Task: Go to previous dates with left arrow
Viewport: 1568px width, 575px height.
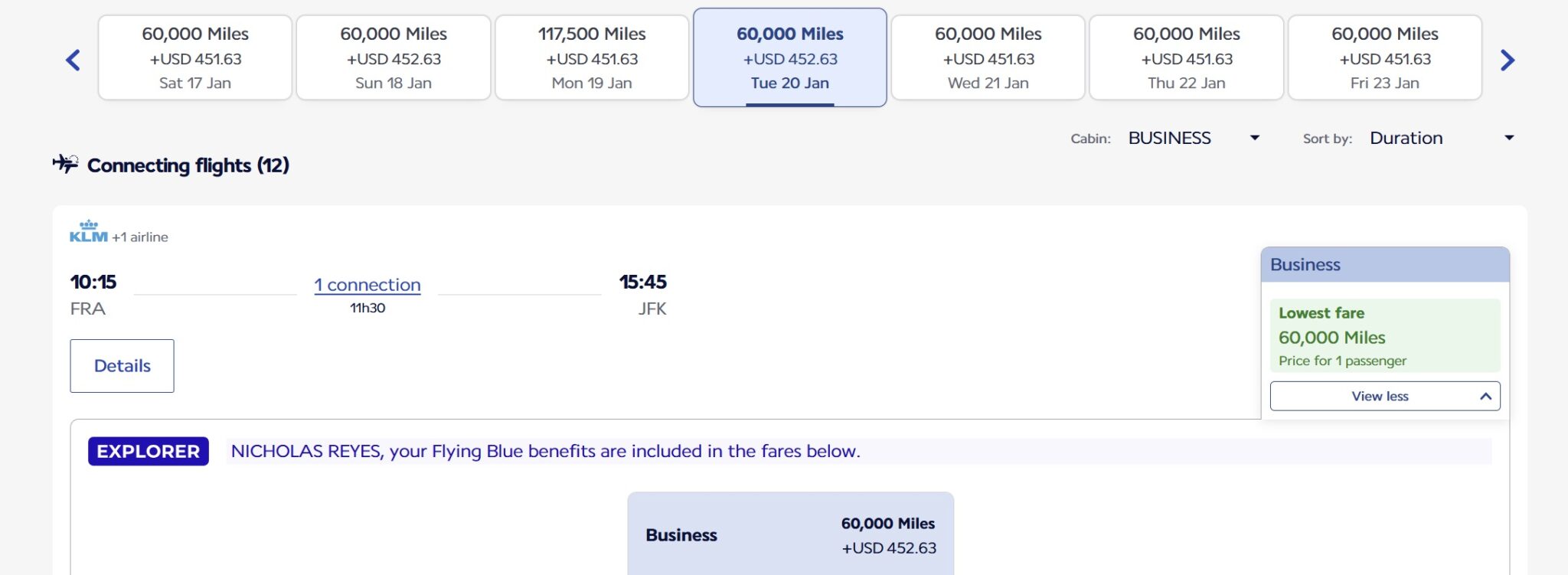Action: pos(73,60)
